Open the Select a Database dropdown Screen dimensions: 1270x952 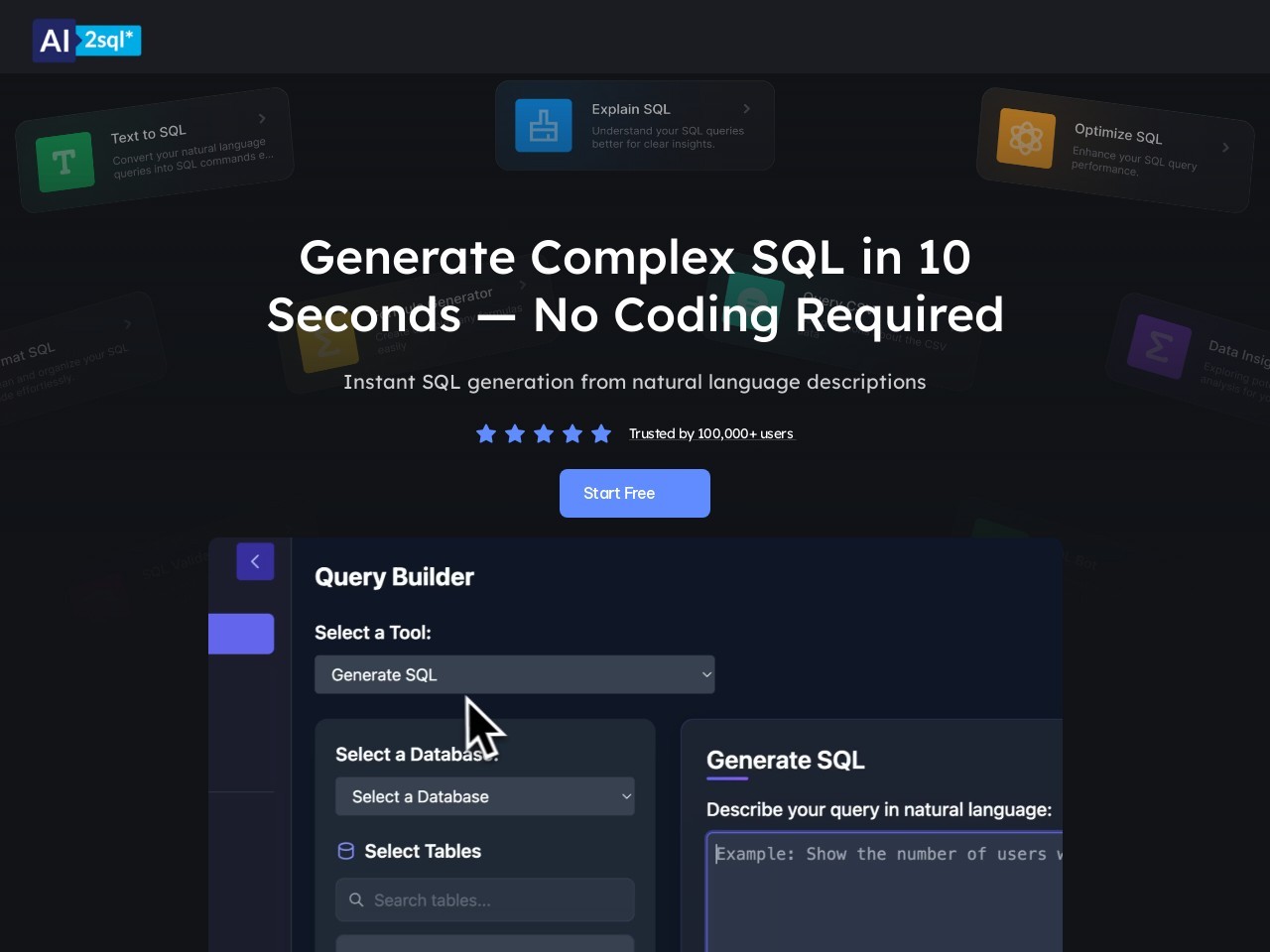[x=484, y=796]
